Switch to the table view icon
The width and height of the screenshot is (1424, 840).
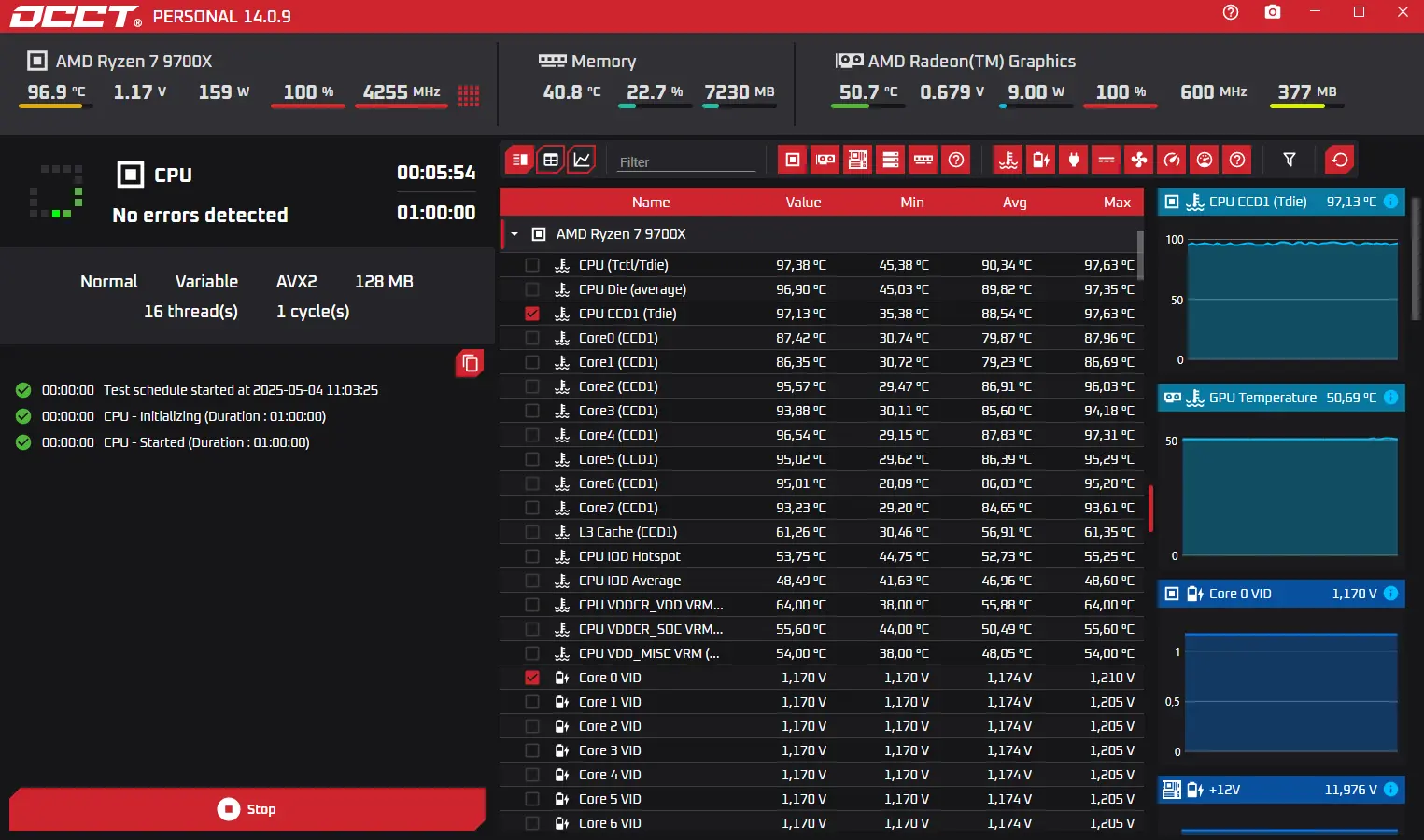coord(551,160)
